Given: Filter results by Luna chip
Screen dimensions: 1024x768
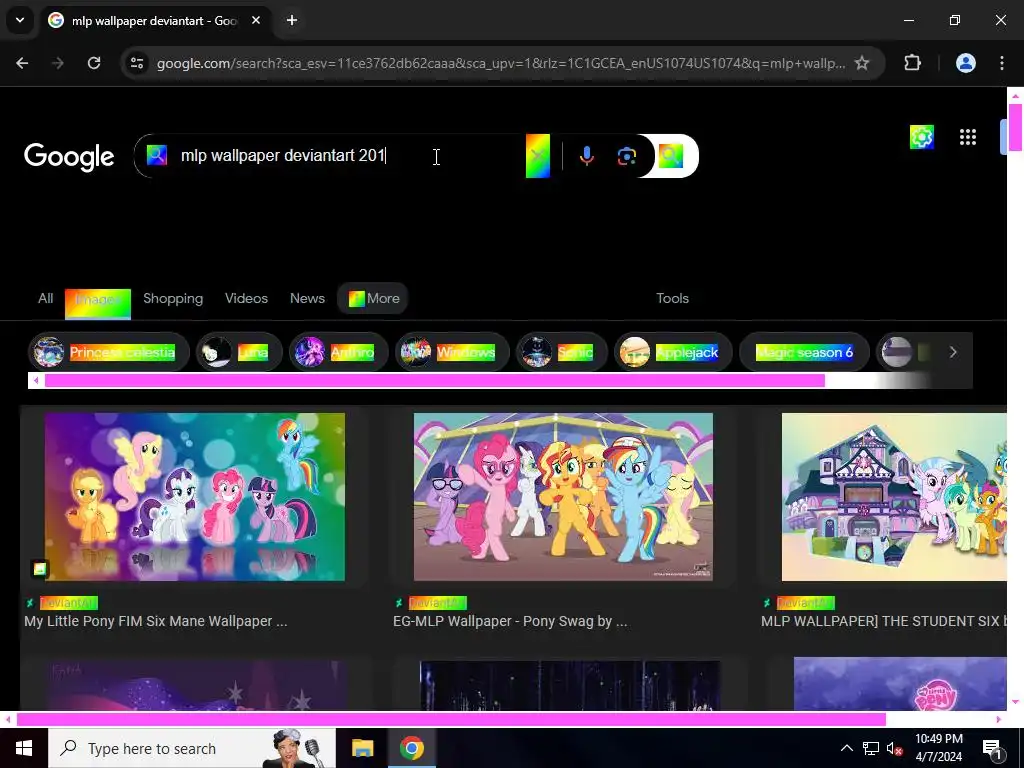Looking at the screenshot, I should coord(239,353).
